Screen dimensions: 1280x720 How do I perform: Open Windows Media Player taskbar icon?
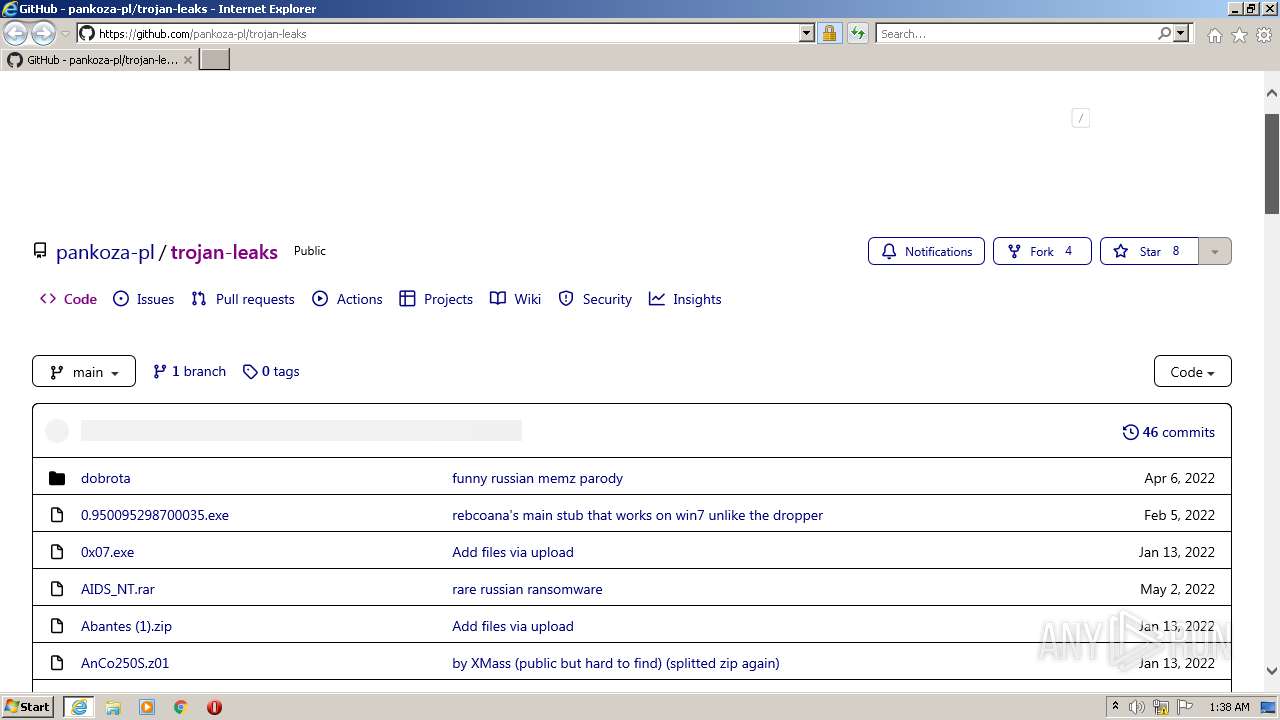(147, 707)
